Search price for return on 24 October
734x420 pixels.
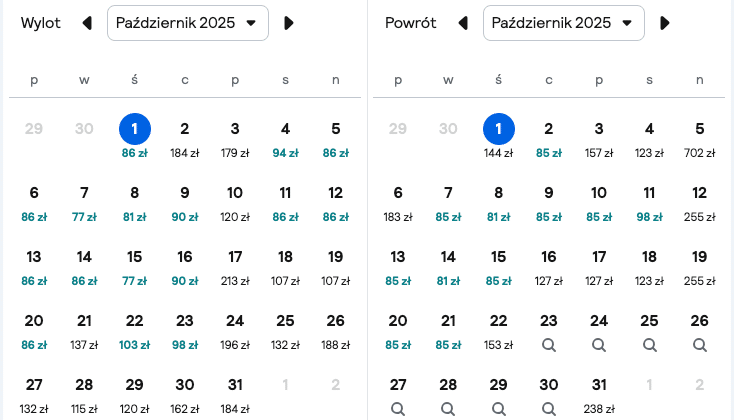tap(599, 345)
